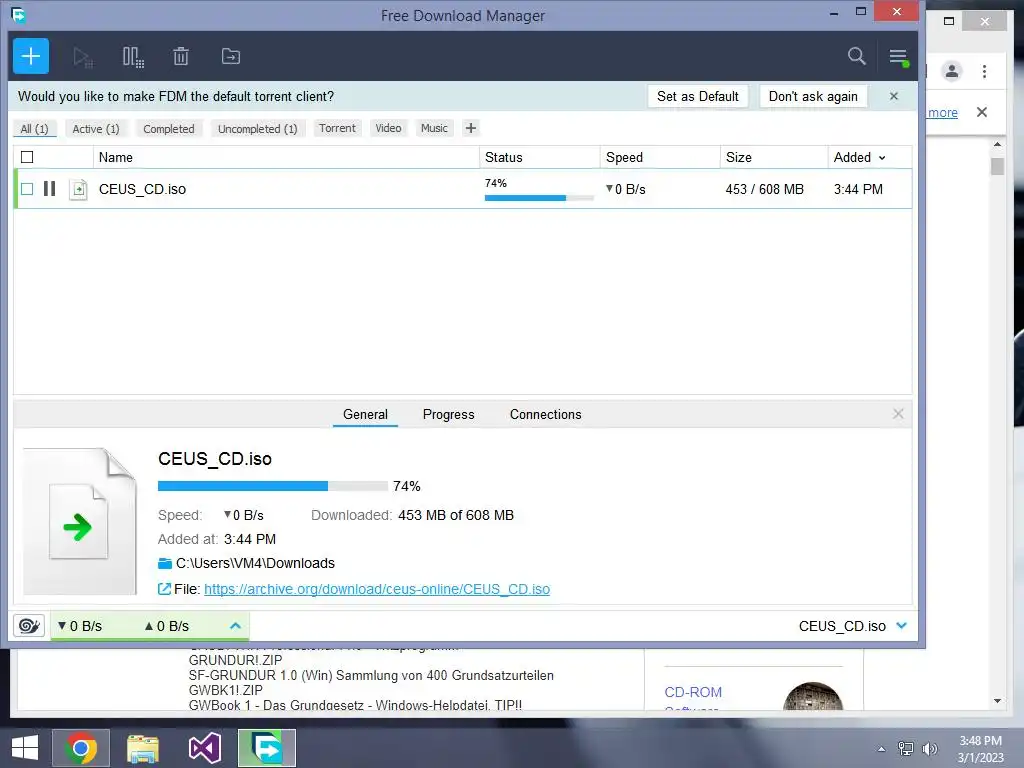Open search with magnifier icon
The image size is (1024, 768).
point(856,56)
